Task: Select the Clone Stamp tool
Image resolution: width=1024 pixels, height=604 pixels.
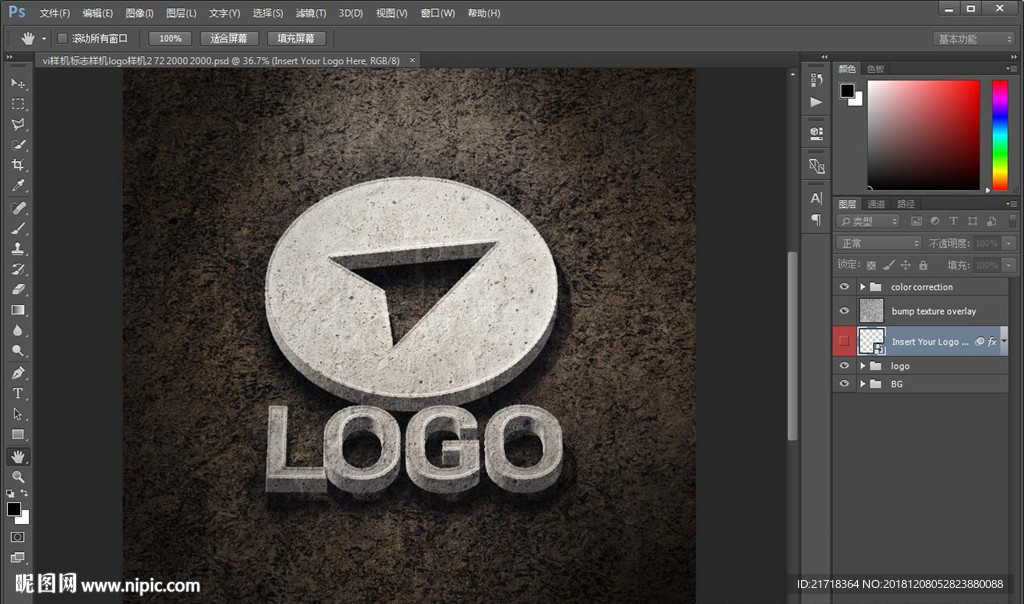Action: pyautogui.click(x=18, y=248)
